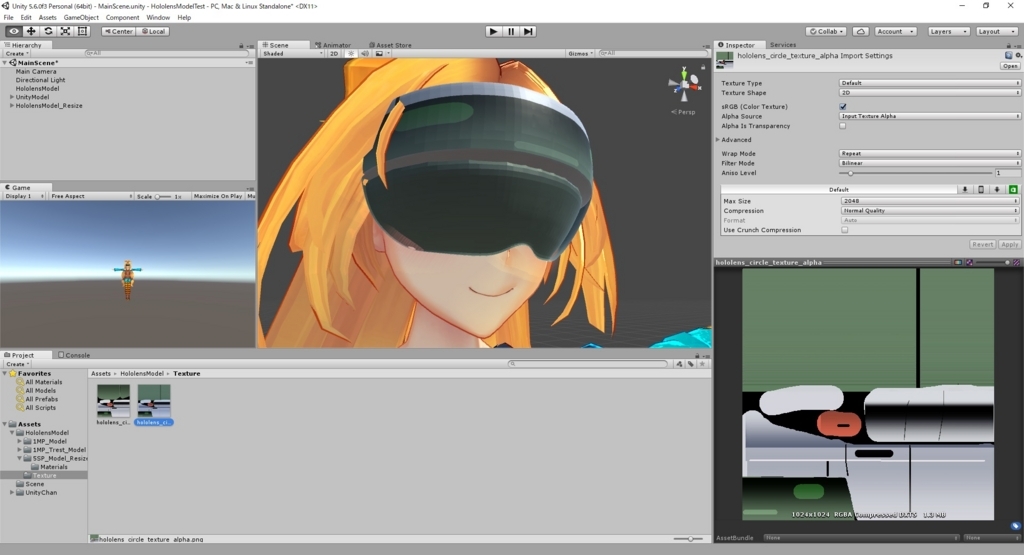Lock the Hierarchy panel

(x=241, y=46)
